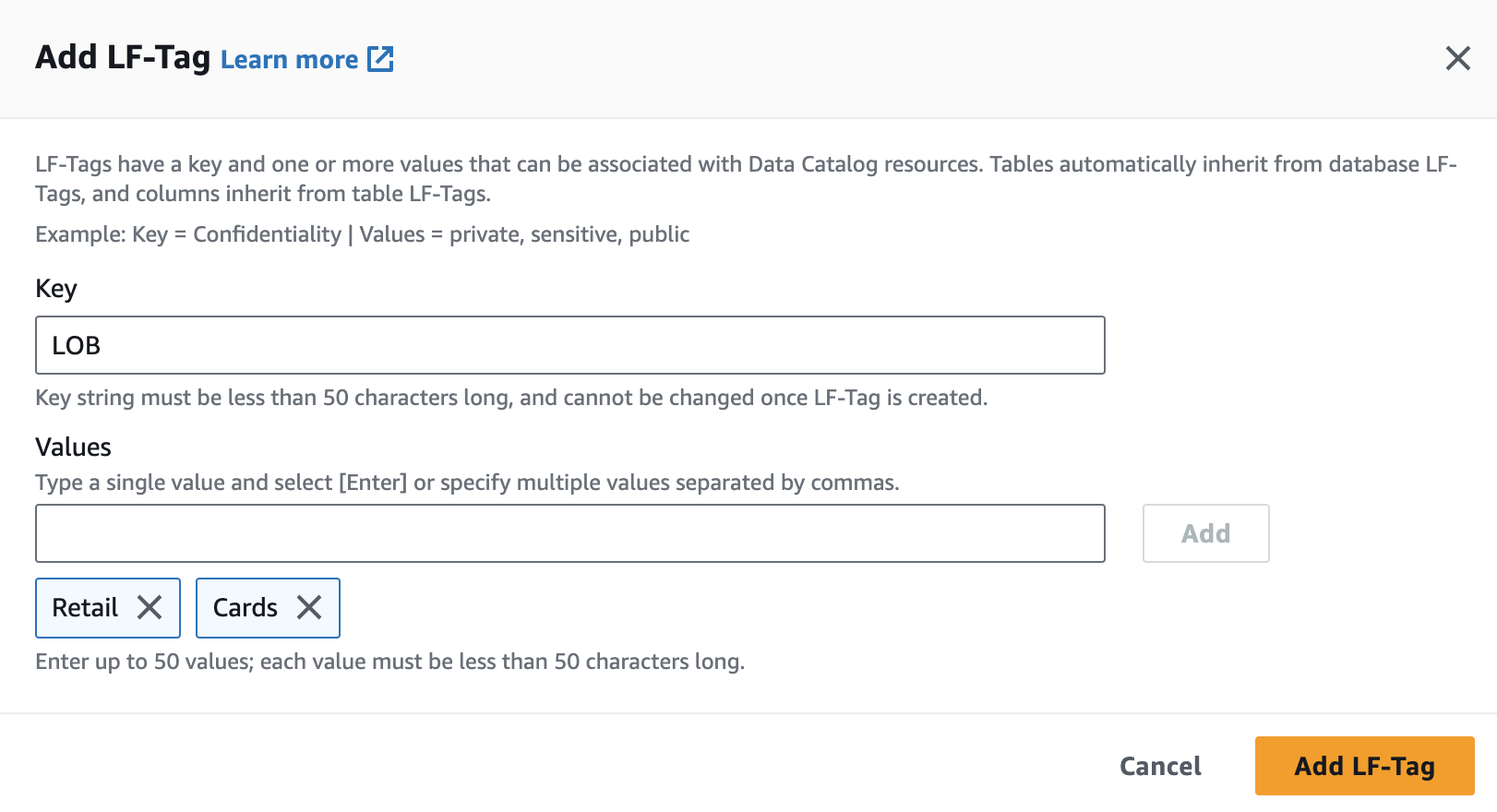Viewport: 1497px width, 812px height.
Task: Cancel the LF-Tag creation
Action: [x=1159, y=766]
